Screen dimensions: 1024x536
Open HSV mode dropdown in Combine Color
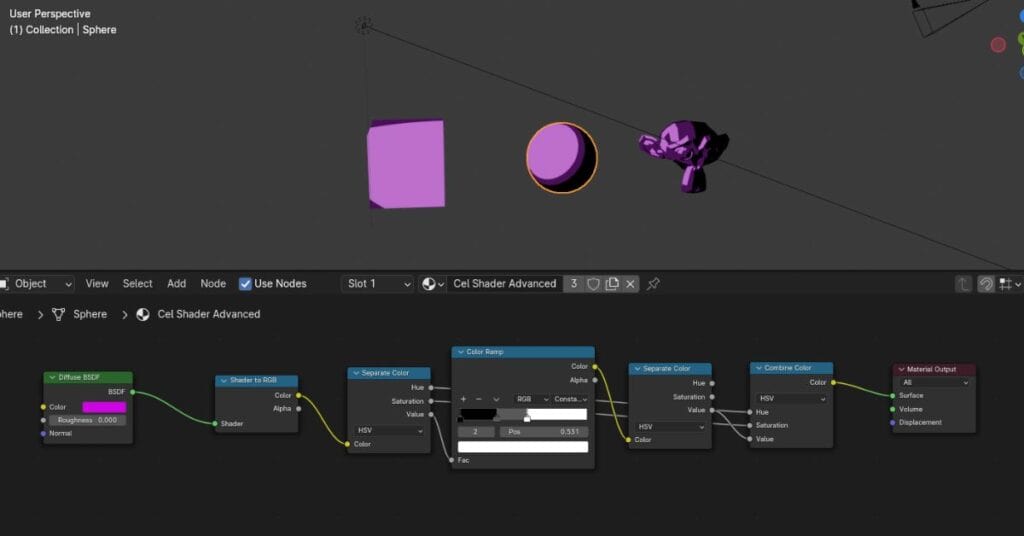(791, 398)
